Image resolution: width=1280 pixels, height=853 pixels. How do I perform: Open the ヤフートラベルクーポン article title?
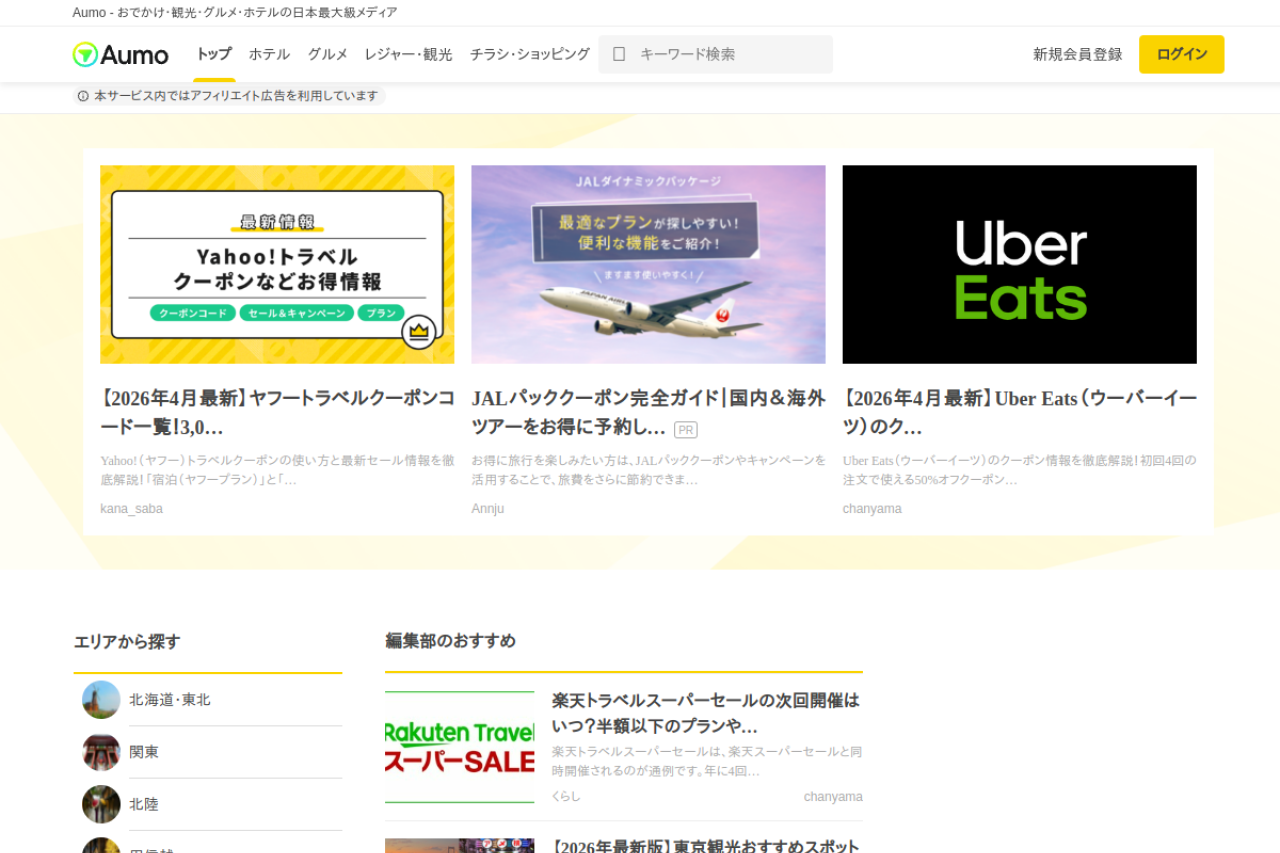point(277,412)
